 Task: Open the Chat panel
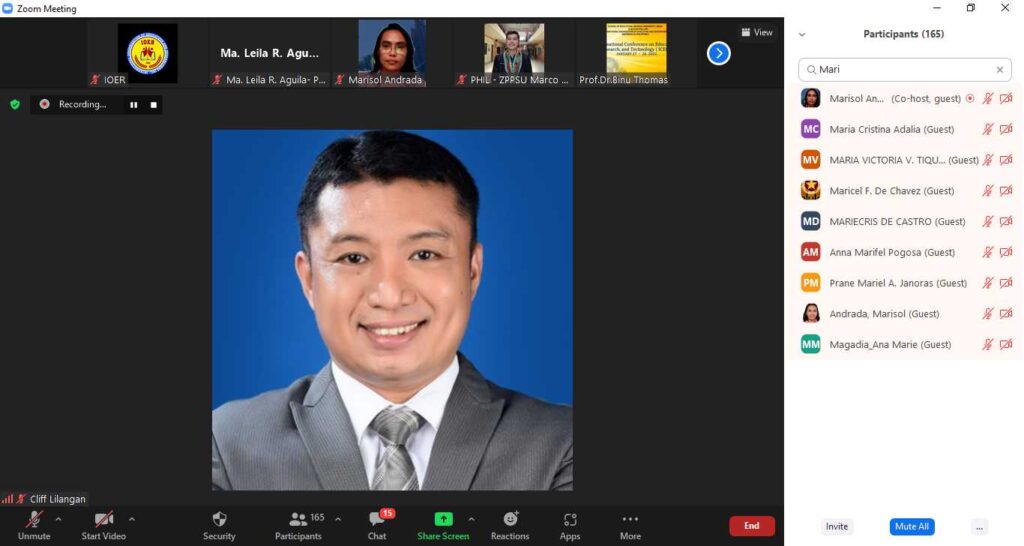point(377,520)
